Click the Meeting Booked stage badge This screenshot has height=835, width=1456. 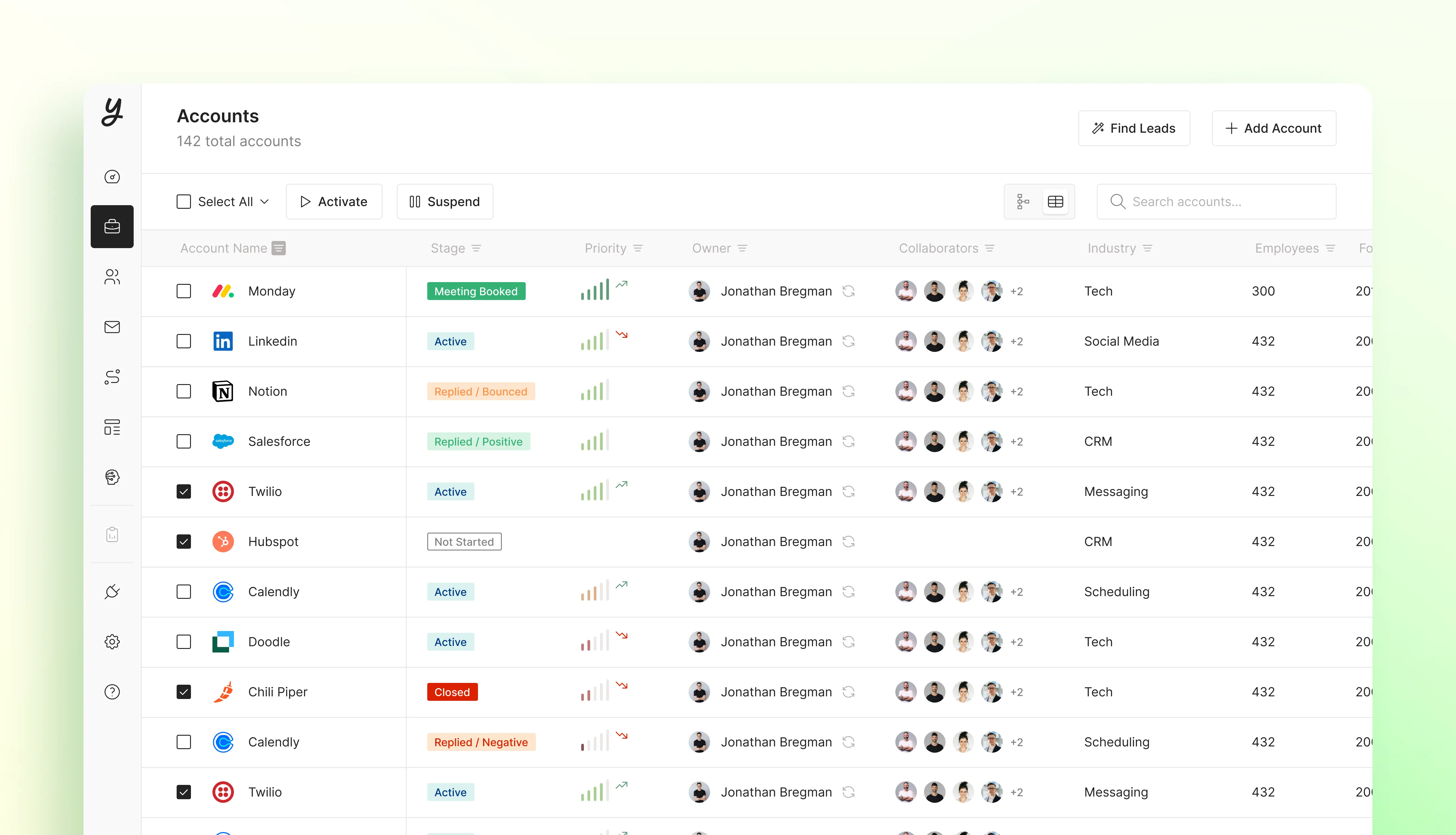tap(476, 291)
